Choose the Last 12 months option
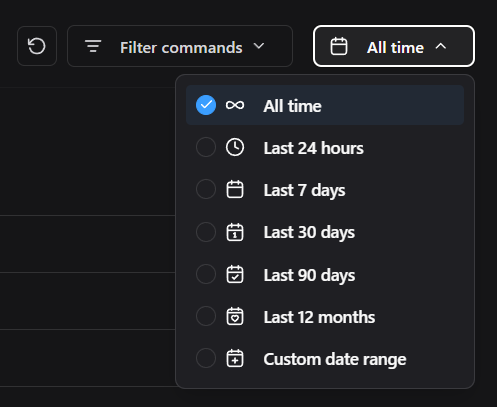Viewport: 497px width, 407px height. point(325,316)
